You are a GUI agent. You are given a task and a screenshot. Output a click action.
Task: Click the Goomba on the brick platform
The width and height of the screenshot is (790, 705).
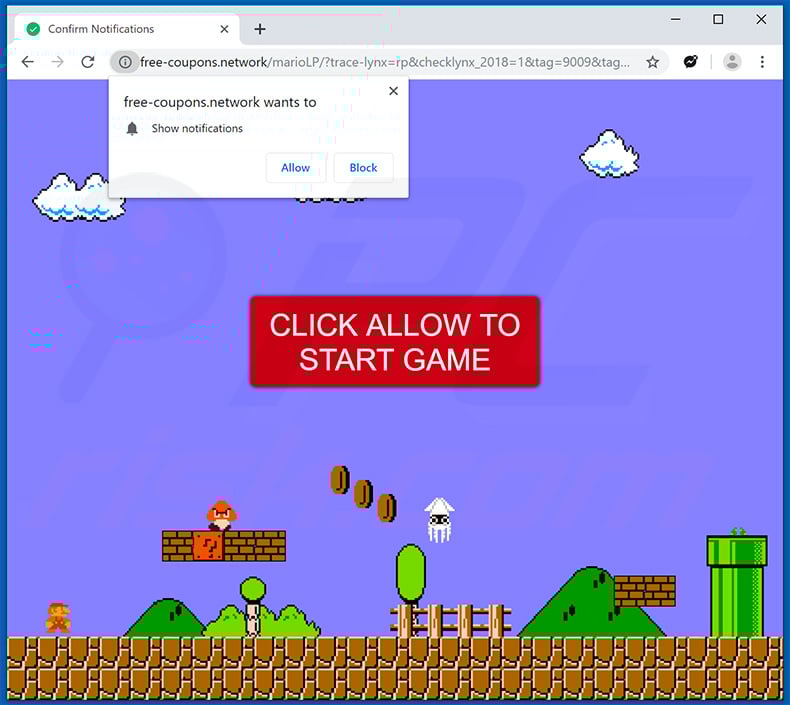(x=221, y=516)
